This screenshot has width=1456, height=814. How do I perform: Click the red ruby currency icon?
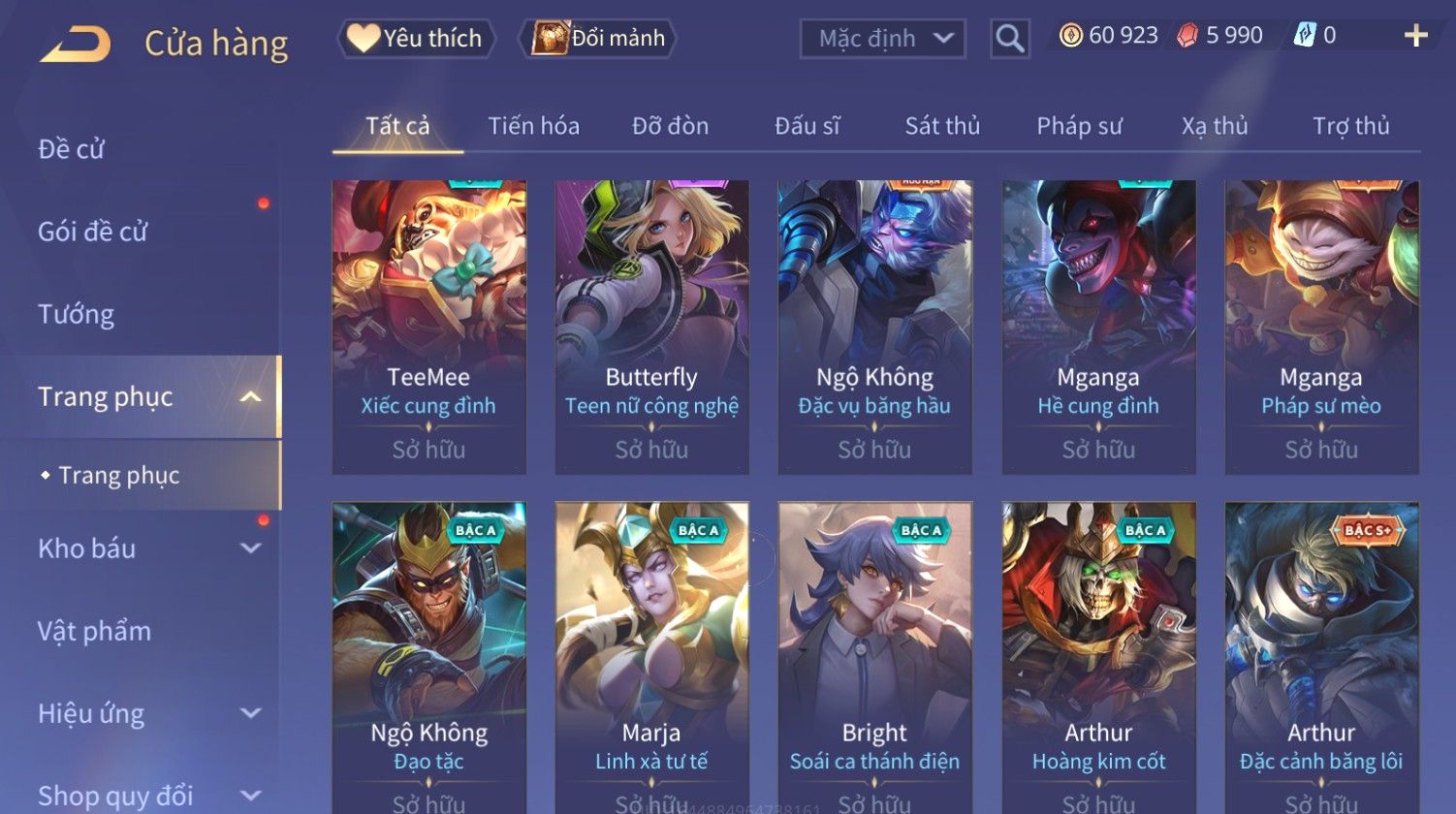point(1187,36)
